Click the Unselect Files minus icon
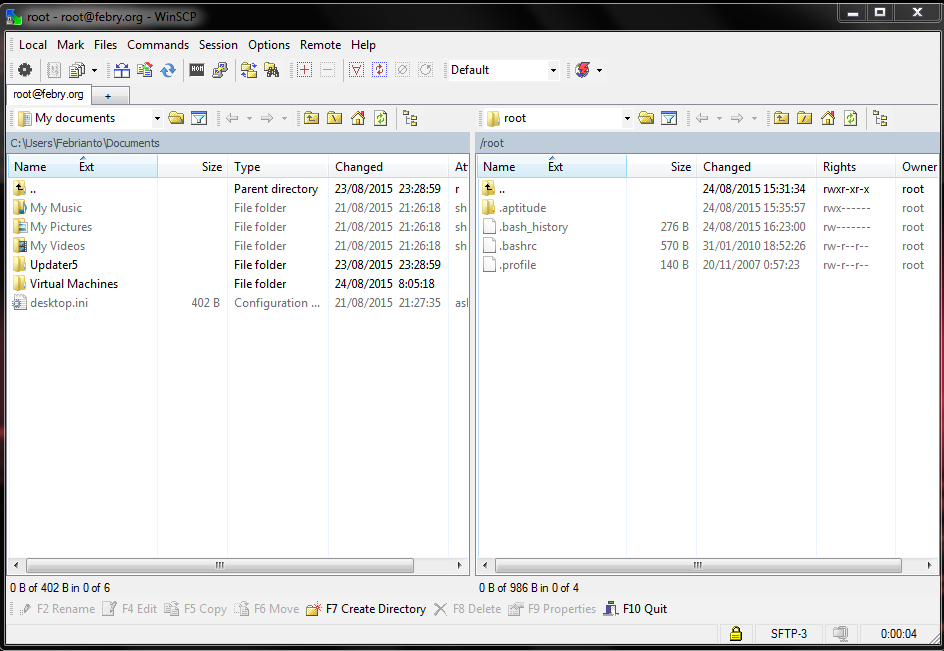944x651 pixels. (x=328, y=70)
